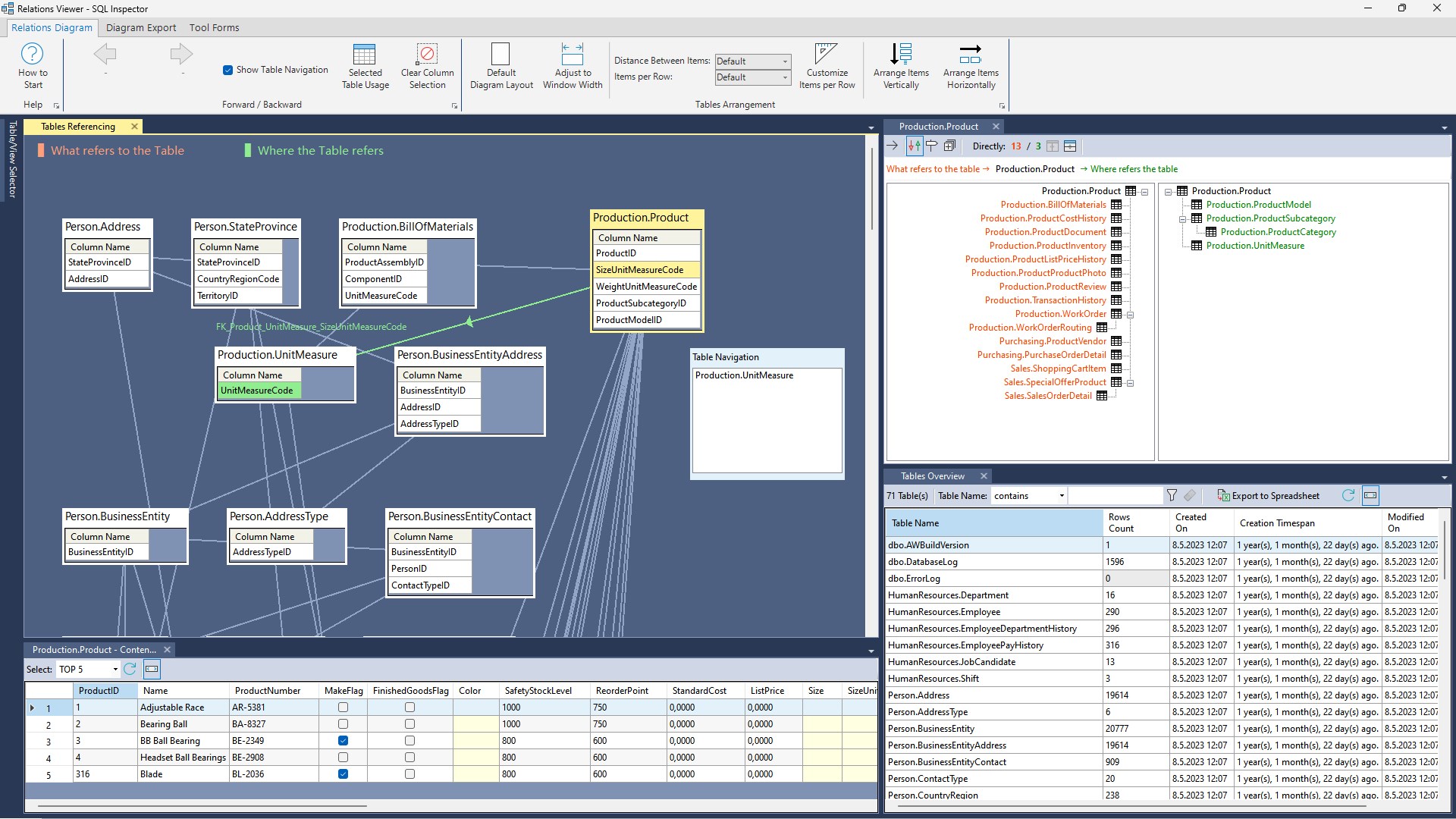1456x819 pixels.
Task: Click the How to Start help icon
Action: pos(32,55)
